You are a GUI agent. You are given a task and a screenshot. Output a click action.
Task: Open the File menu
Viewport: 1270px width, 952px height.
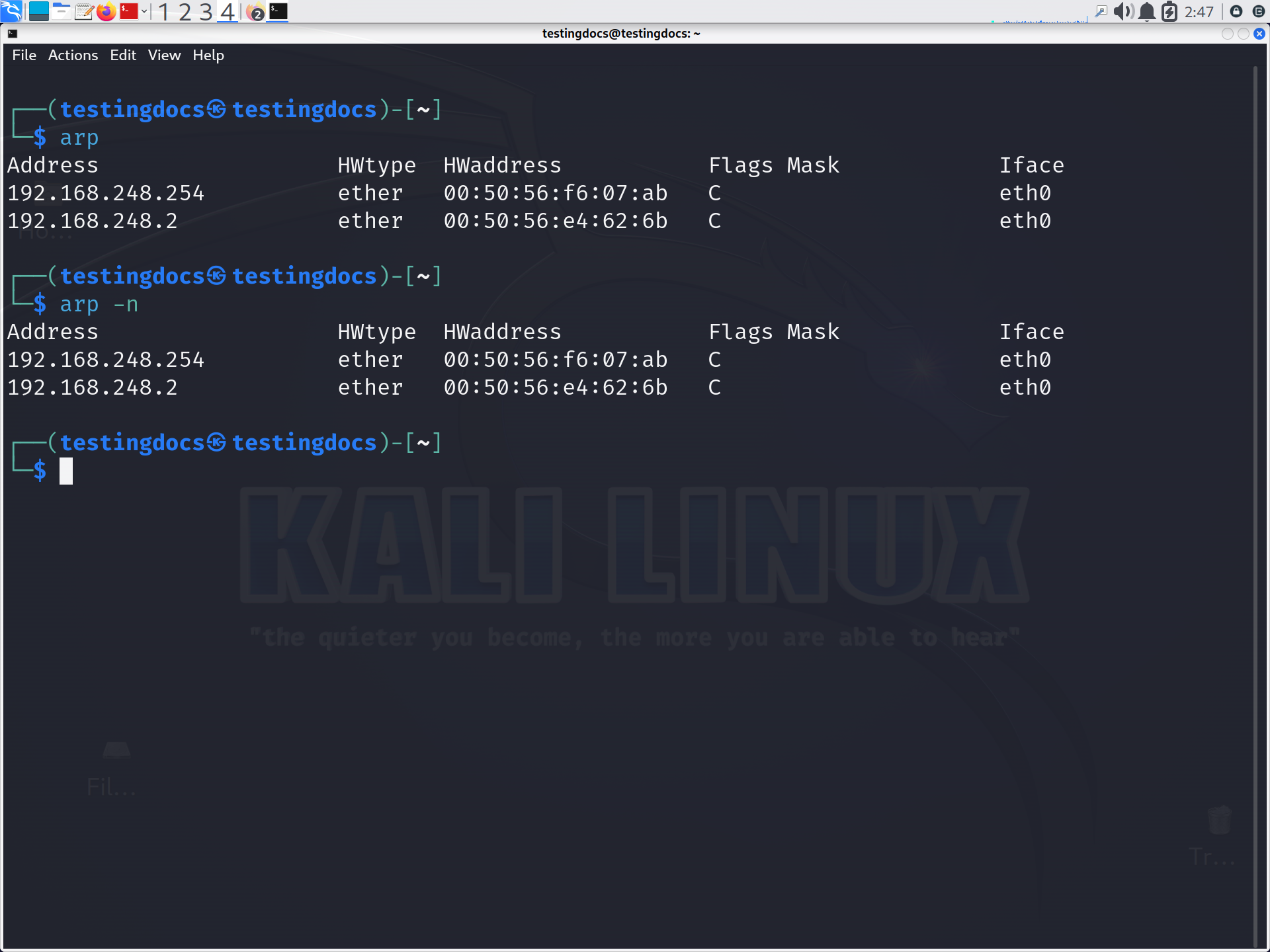click(24, 55)
